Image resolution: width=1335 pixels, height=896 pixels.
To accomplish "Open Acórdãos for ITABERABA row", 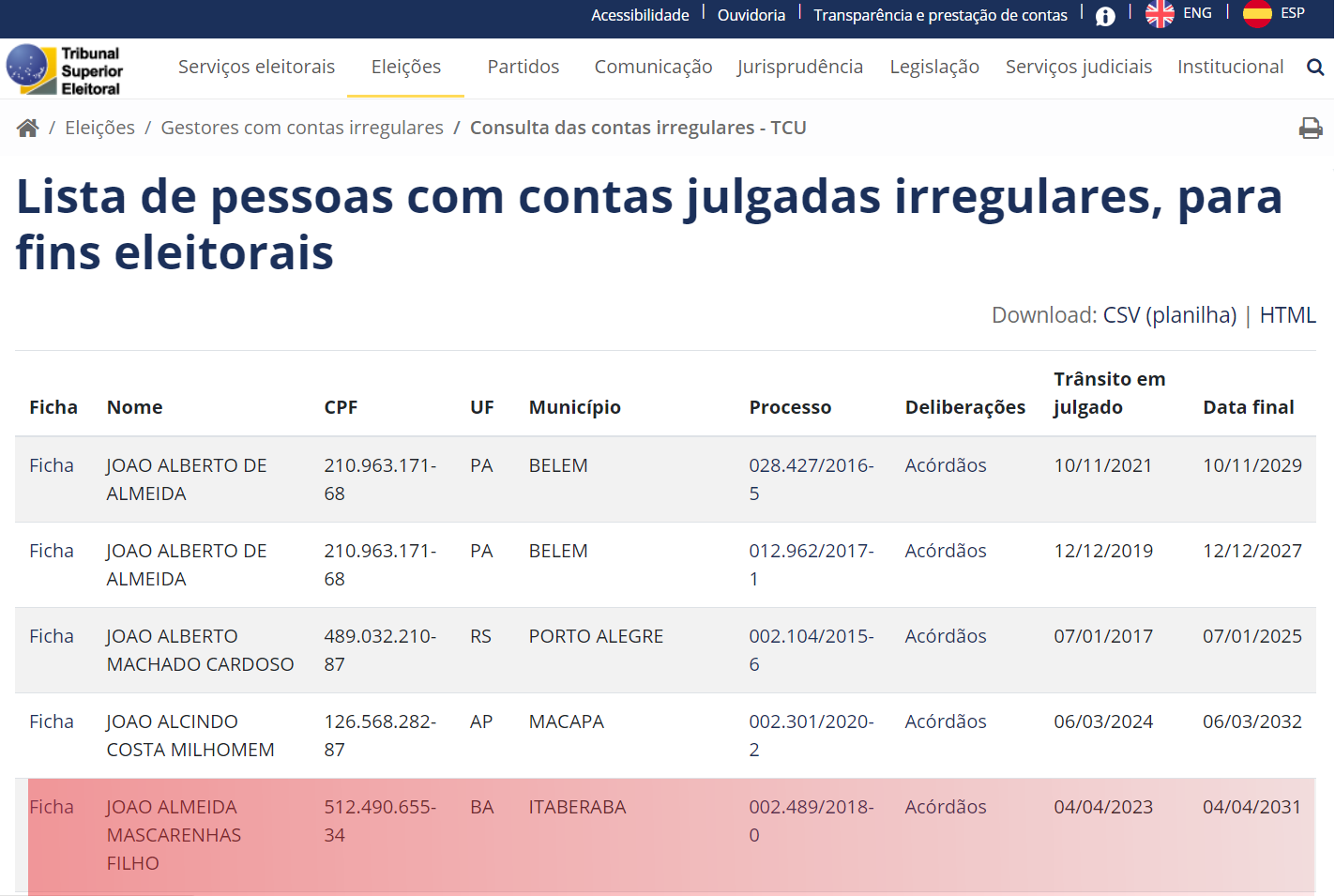I will tap(946, 807).
